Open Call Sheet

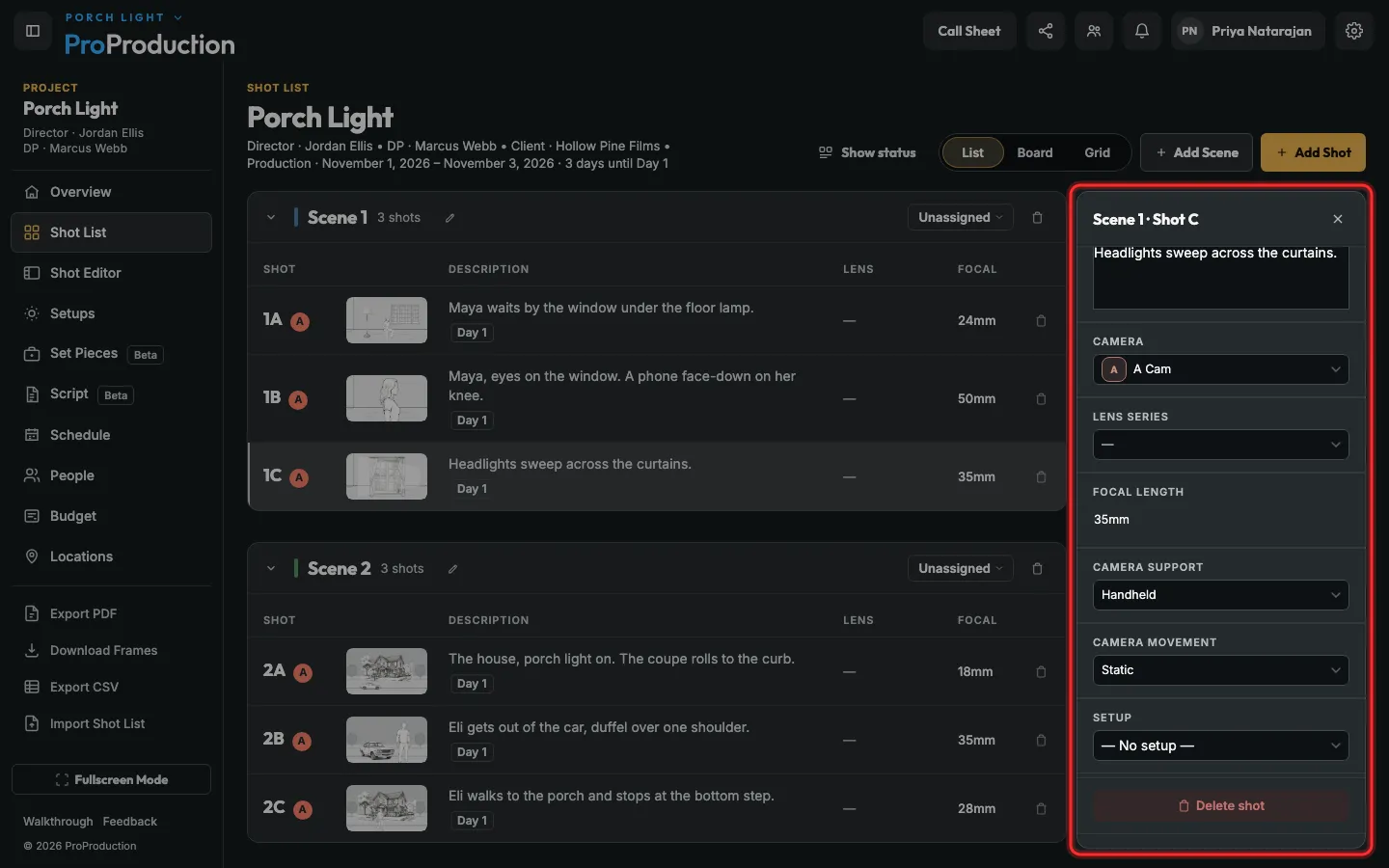click(969, 31)
